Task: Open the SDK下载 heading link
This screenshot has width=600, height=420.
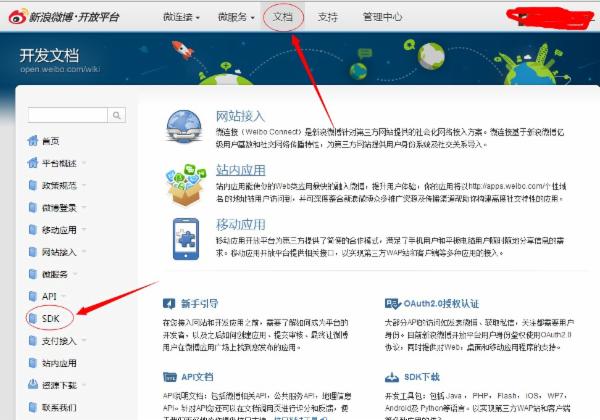Action: (x=422, y=377)
